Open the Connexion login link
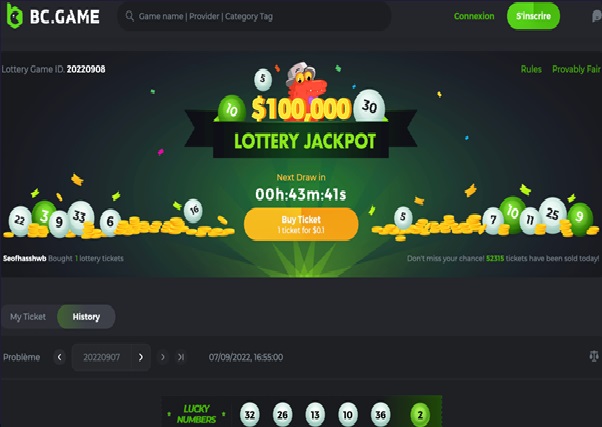The image size is (602, 427). tap(474, 16)
